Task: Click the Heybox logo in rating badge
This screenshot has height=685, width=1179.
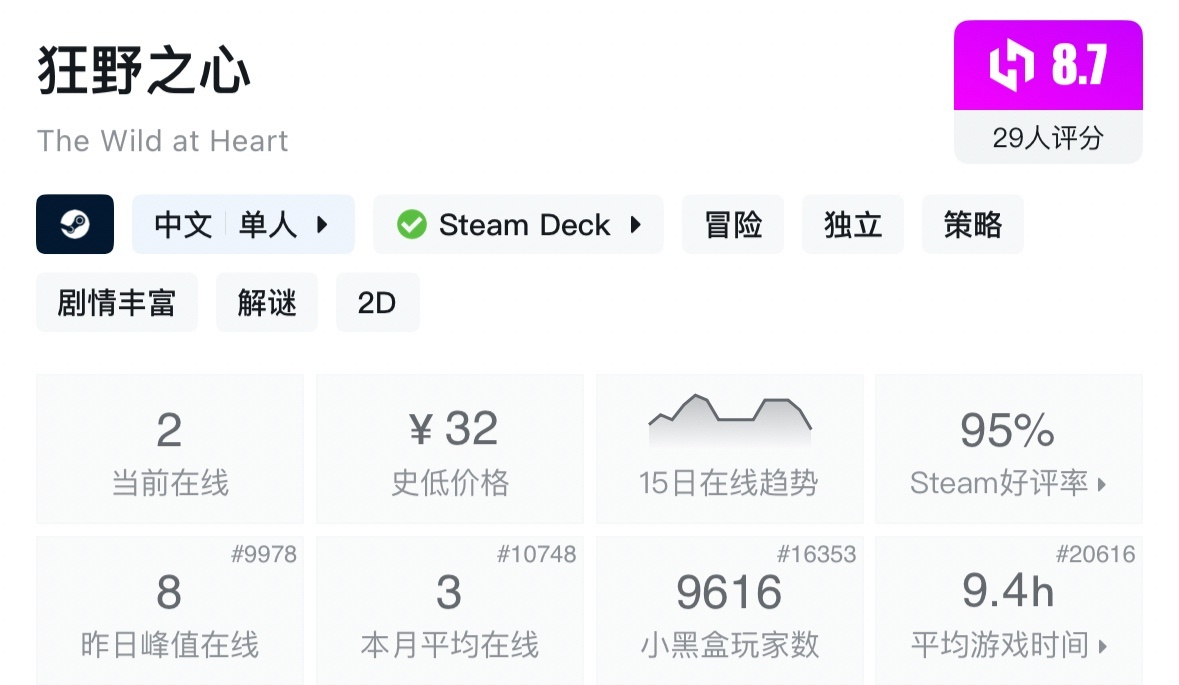Action: [x=1011, y=66]
